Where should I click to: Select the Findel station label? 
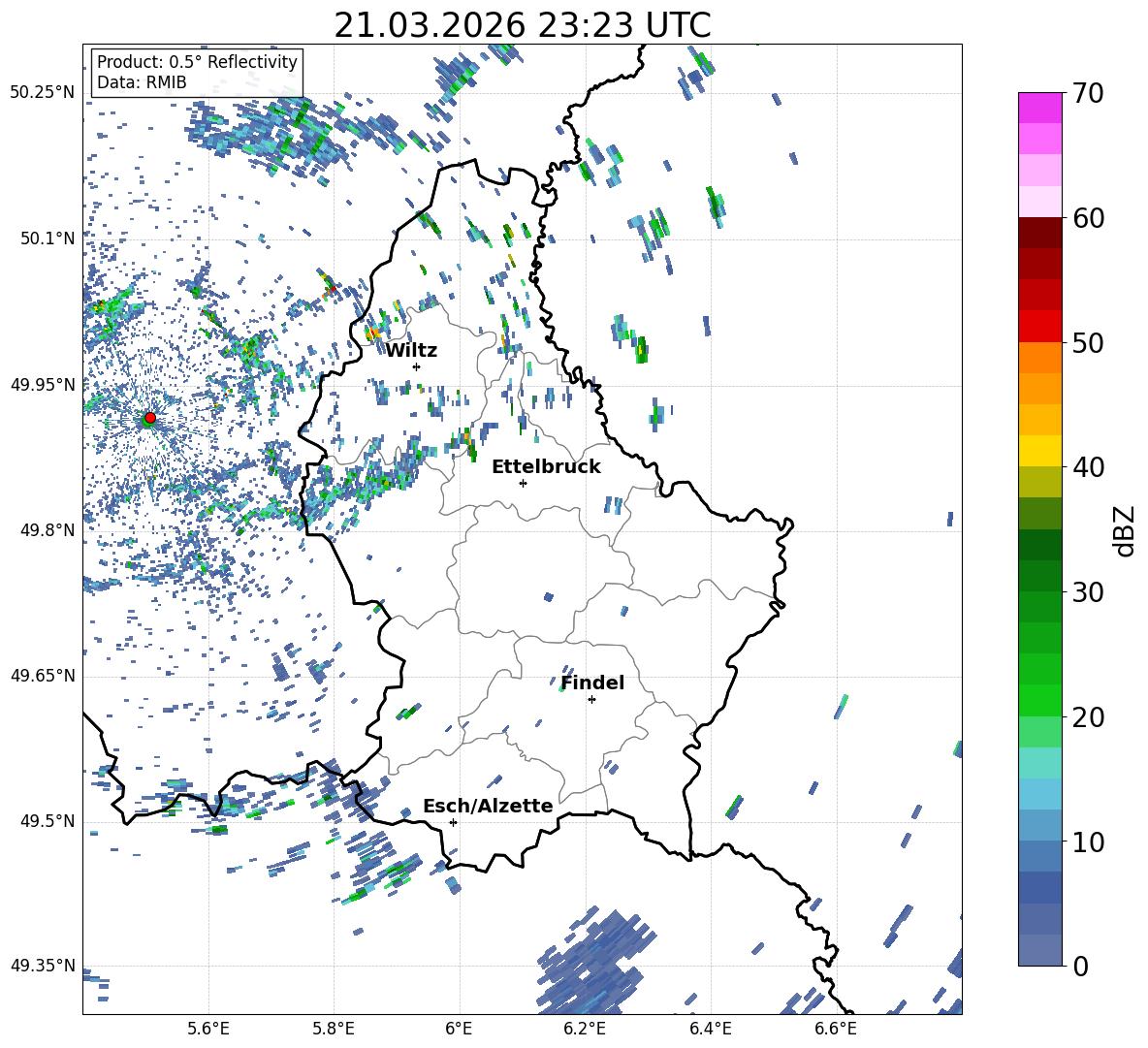click(592, 683)
